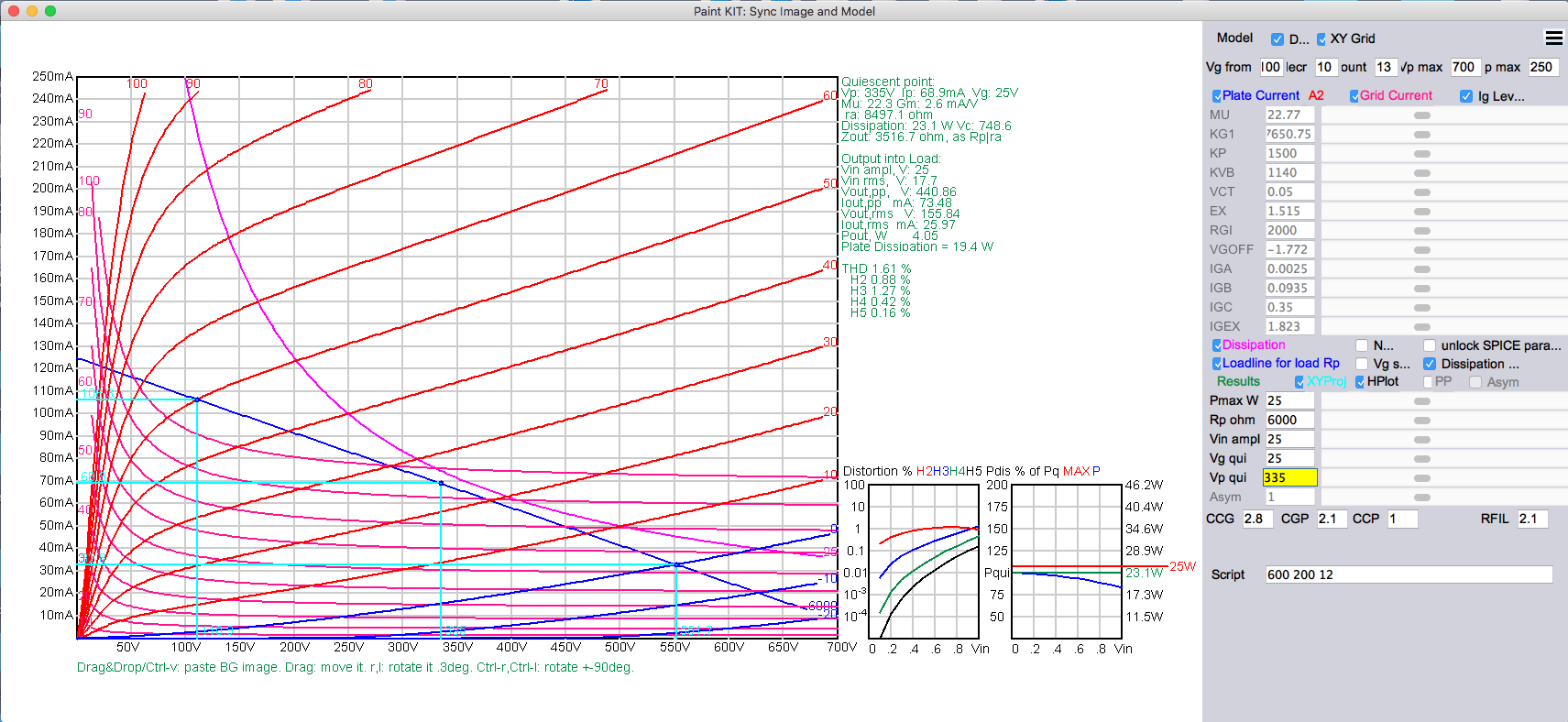Viewport: 1568px width, 722px height.
Task: Toggle the HPlot checkbox
Action: pyautogui.click(x=1360, y=382)
